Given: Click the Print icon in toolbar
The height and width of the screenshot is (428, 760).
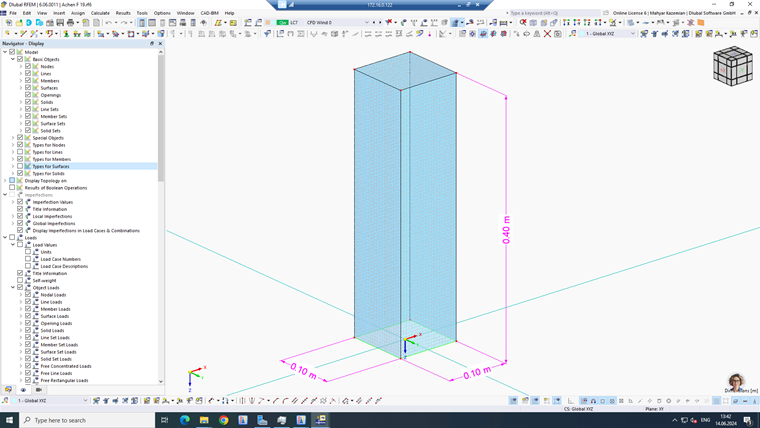Looking at the screenshot, I should click(x=71, y=23).
